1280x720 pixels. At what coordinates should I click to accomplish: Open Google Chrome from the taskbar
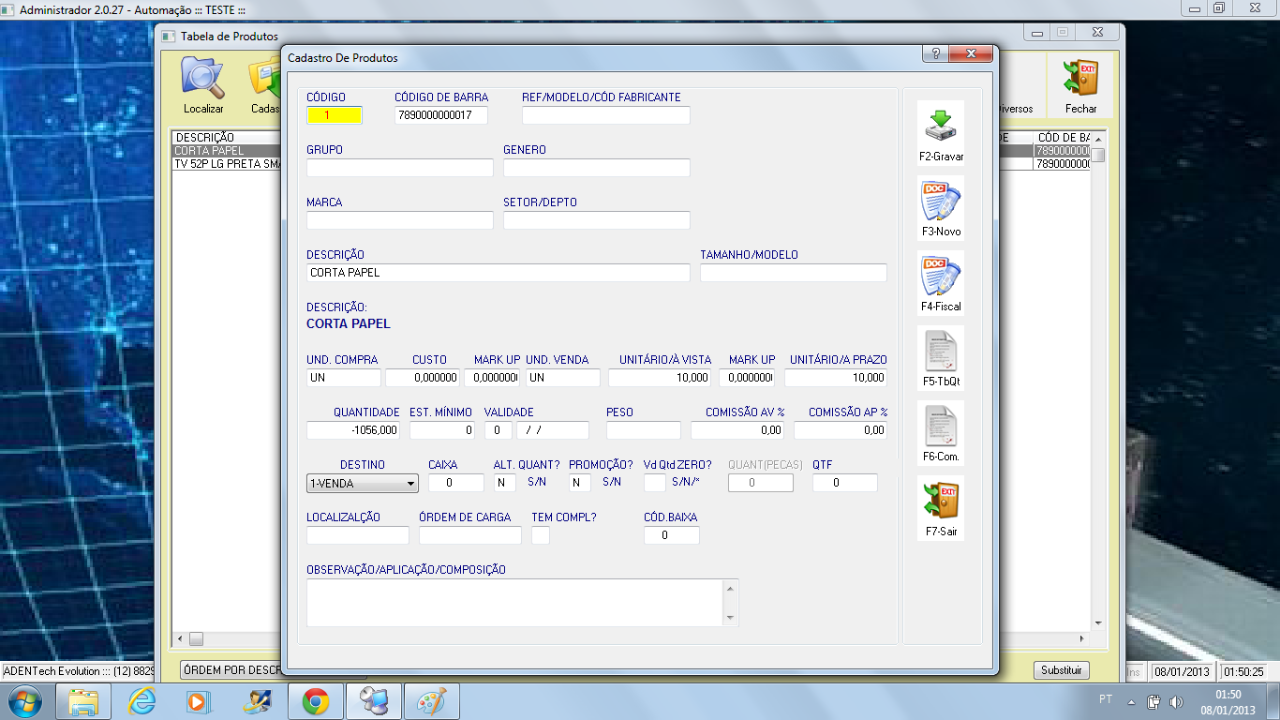[316, 702]
